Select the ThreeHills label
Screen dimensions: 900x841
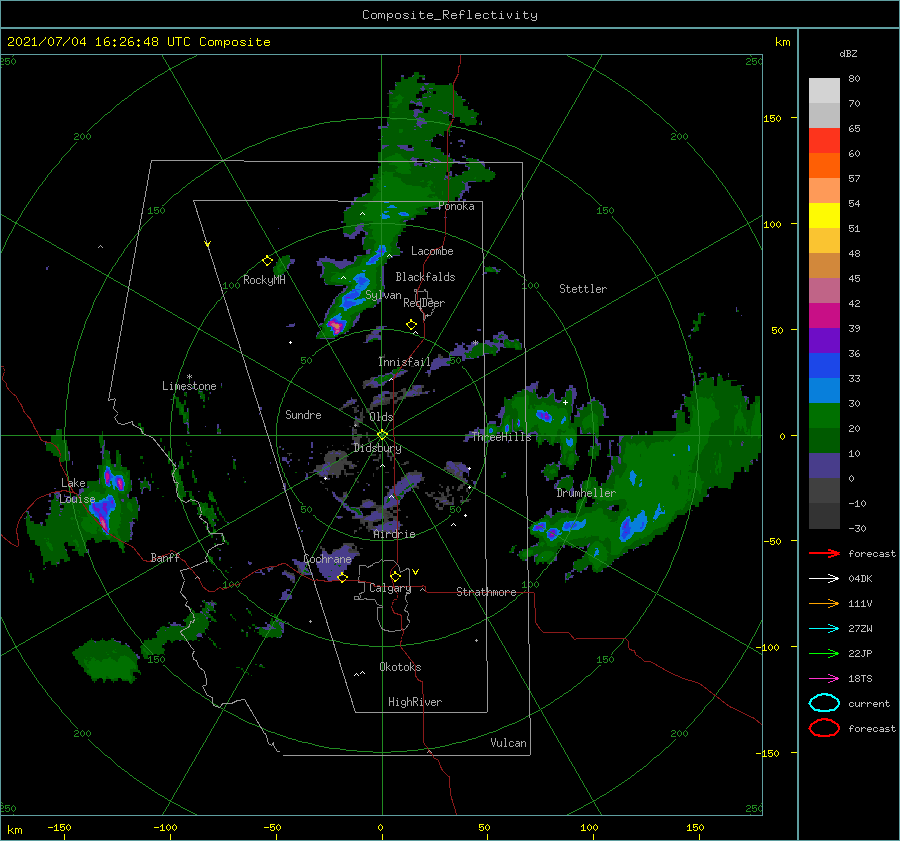click(x=501, y=437)
